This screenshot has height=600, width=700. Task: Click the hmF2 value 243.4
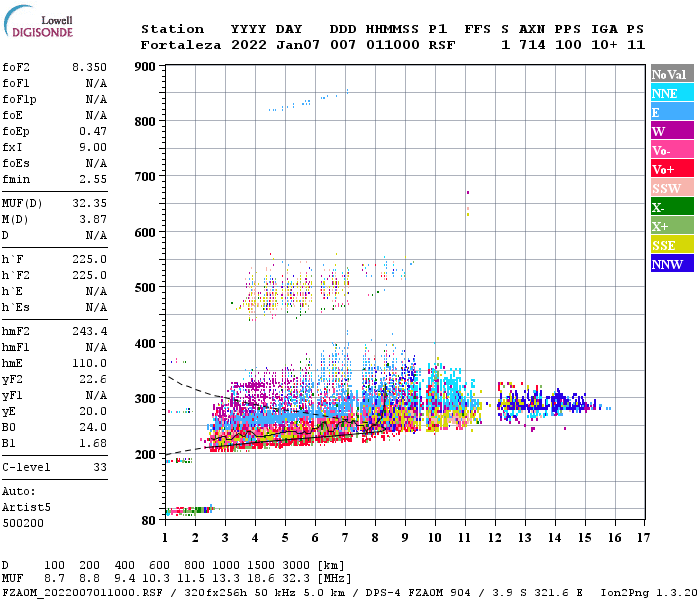89,331
